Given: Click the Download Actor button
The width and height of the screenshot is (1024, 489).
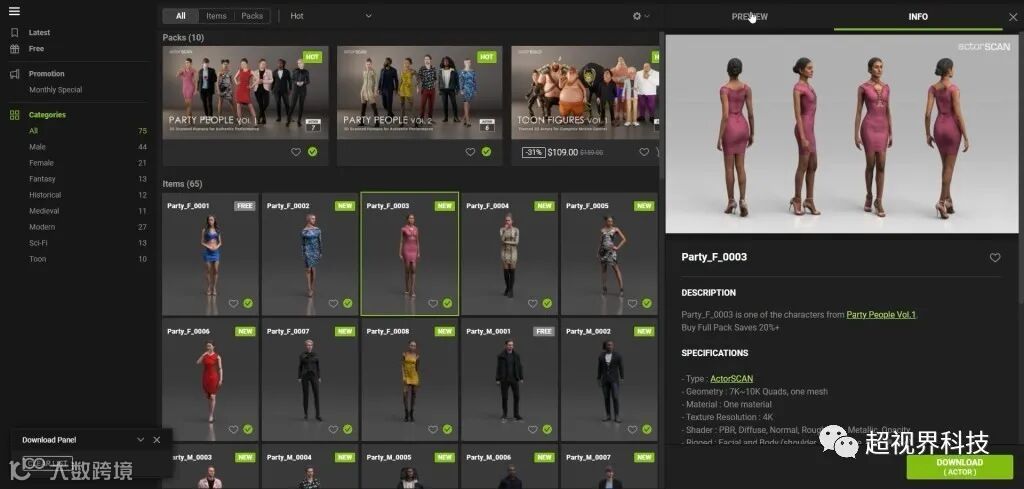Looking at the screenshot, I should pyautogui.click(x=959, y=467).
